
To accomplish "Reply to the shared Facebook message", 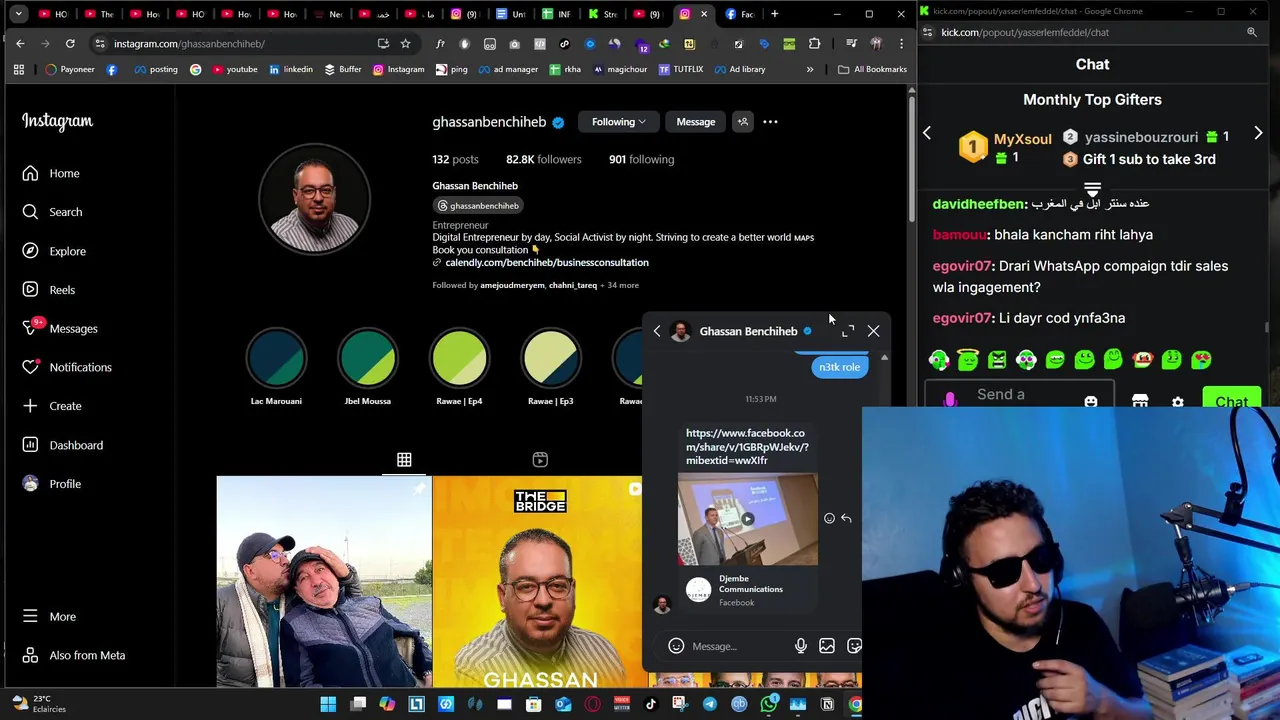I will click(846, 518).
